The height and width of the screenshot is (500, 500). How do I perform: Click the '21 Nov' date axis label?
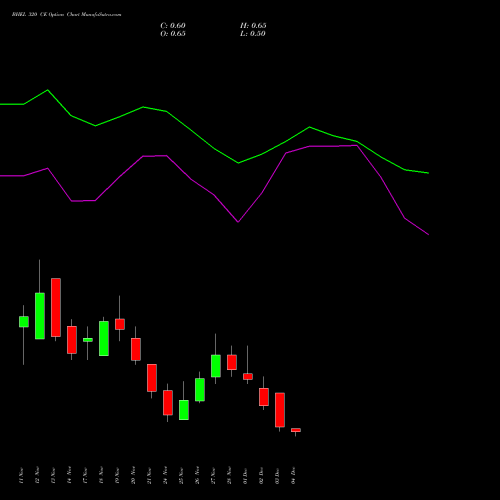click(149, 476)
